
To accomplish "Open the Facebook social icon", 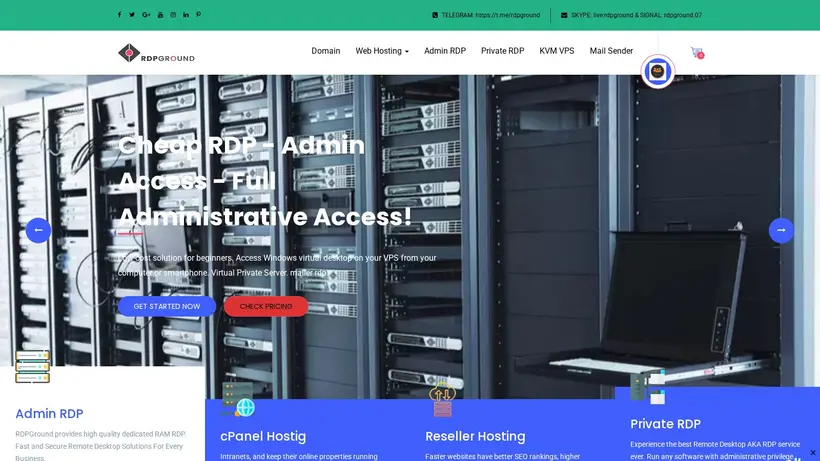I will (119, 15).
